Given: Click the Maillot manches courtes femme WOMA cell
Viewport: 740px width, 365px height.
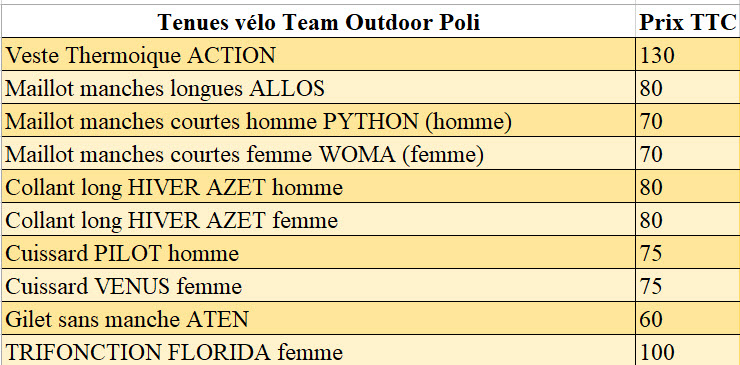Looking at the screenshot, I should point(319,153).
